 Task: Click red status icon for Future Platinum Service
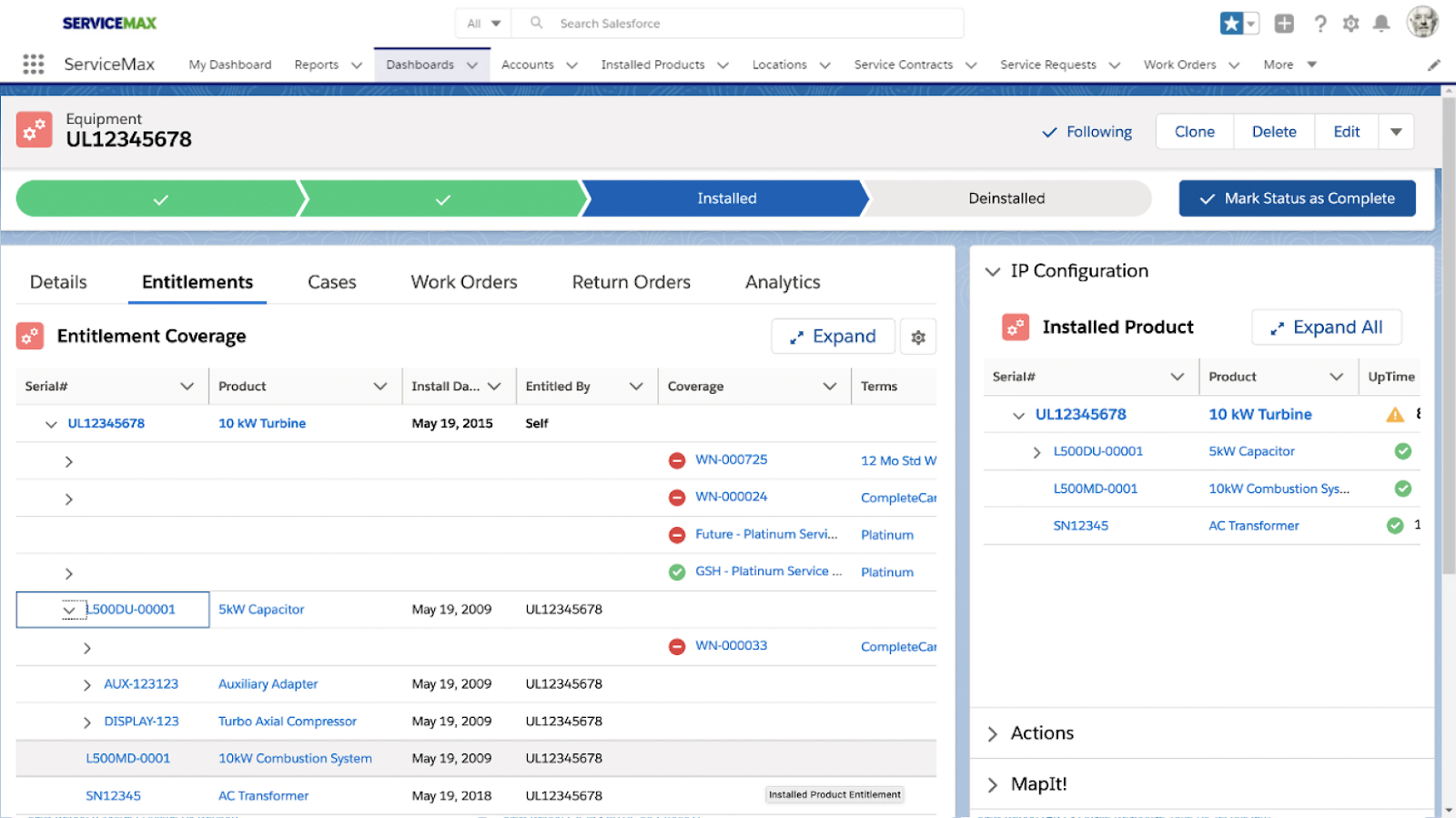(677, 535)
